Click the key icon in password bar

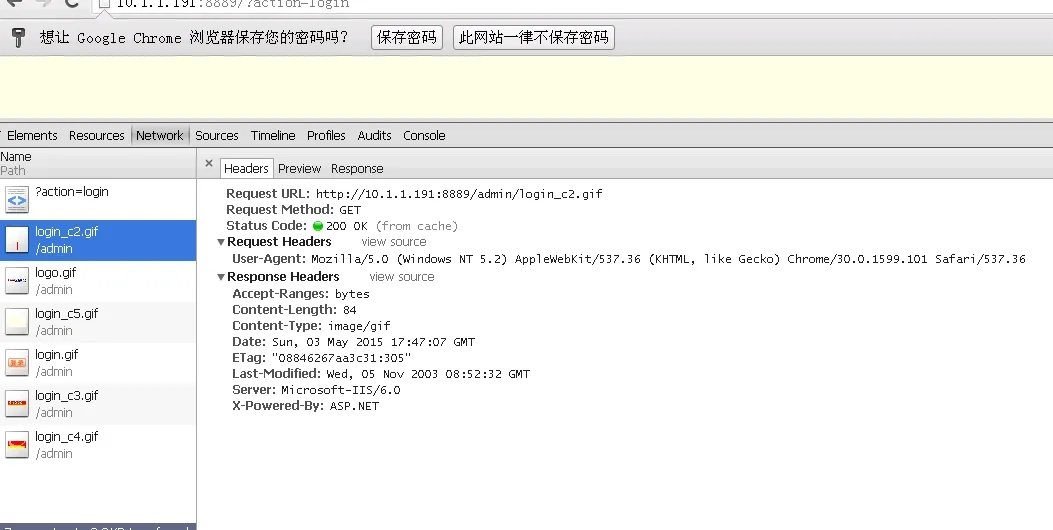tap(18, 37)
